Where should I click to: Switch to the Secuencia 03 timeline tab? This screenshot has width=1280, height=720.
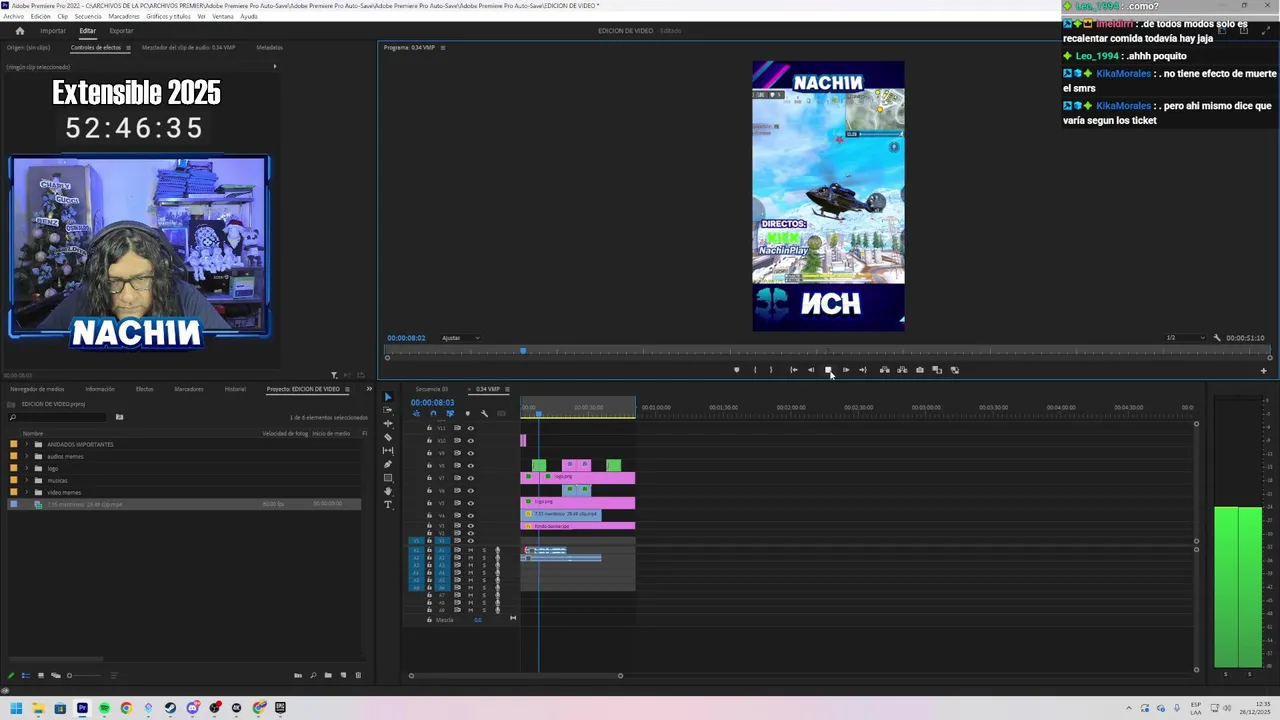[x=432, y=389]
